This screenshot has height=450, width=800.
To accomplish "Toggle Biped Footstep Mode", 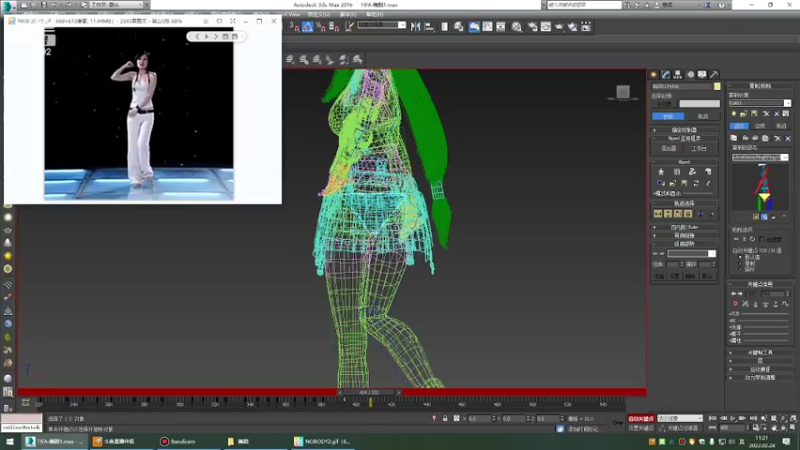I will [x=677, y=172].
